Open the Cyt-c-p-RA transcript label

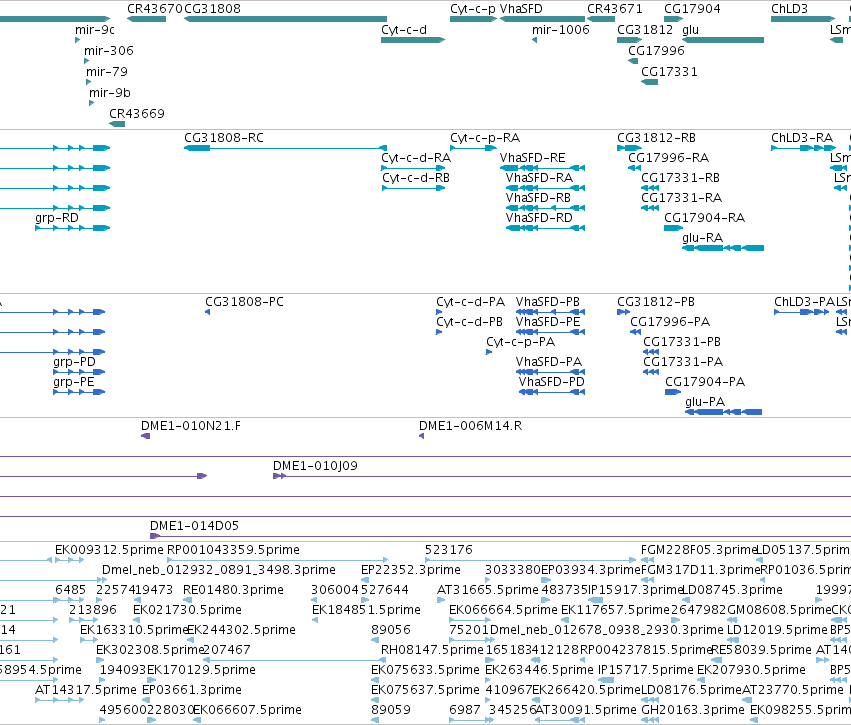point(485,138)
